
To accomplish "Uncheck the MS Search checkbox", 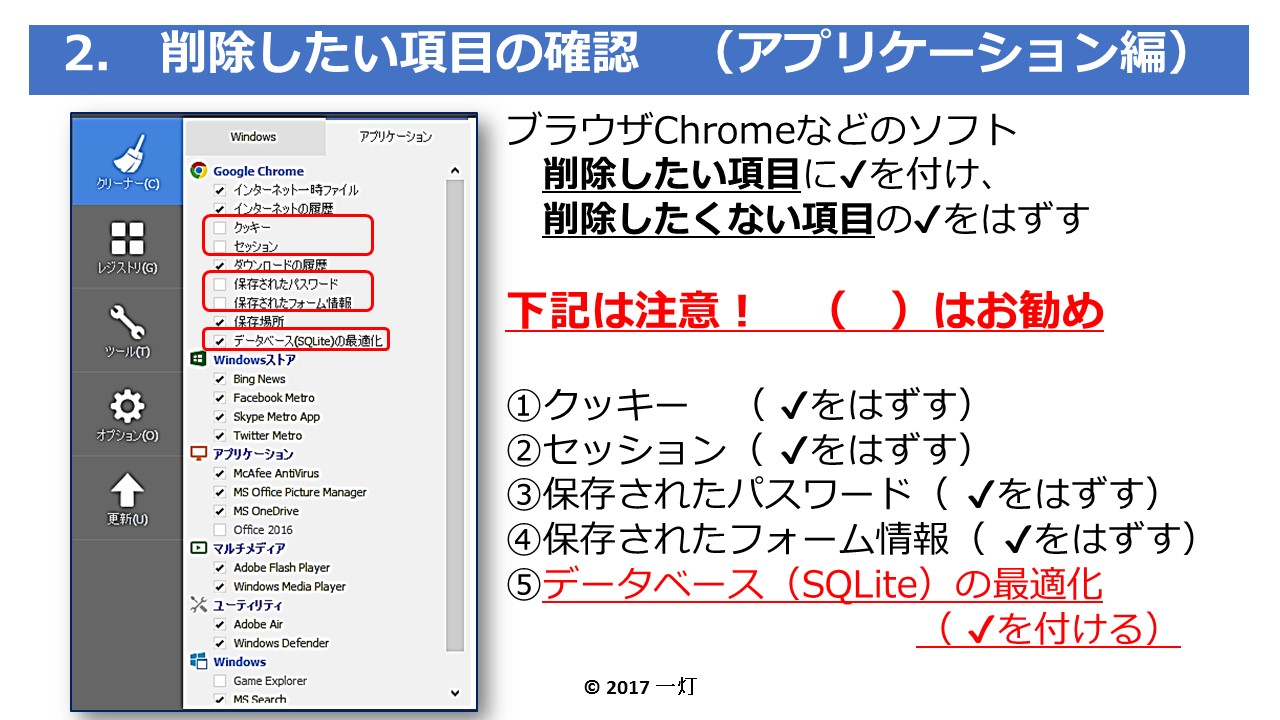I will pyautogui.click(x=220, y=700).
